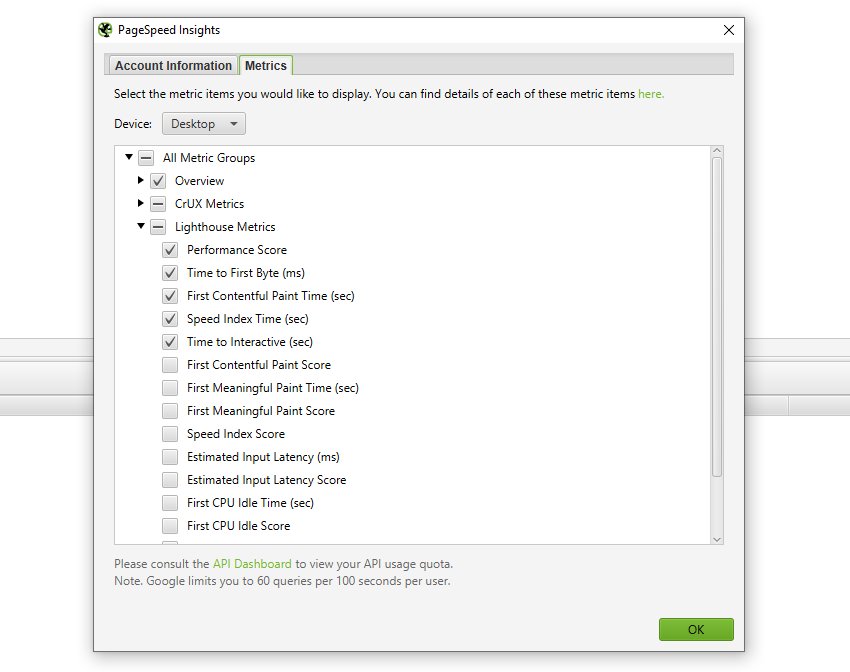Screen dimensions: 850x672
Task: Enable First Contentful Paint Score checkbox
Action: 170,365
